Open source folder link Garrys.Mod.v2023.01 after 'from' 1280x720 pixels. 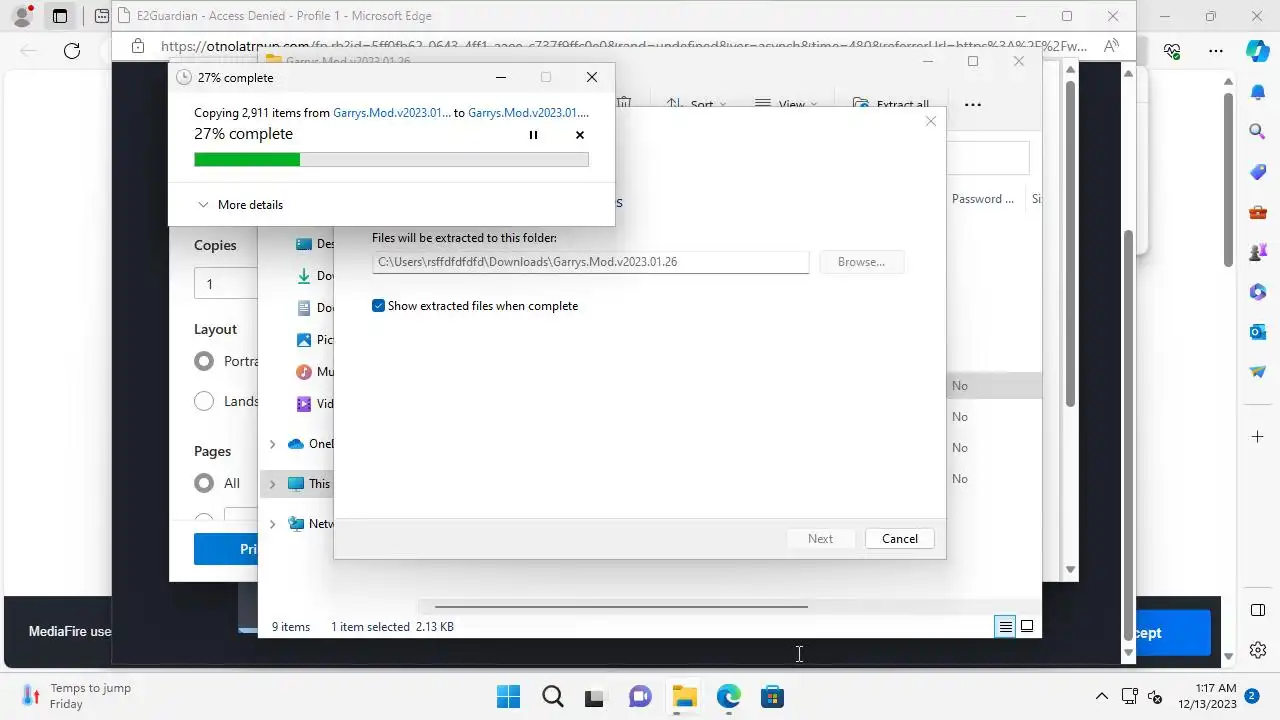click(x=392, y=113)
